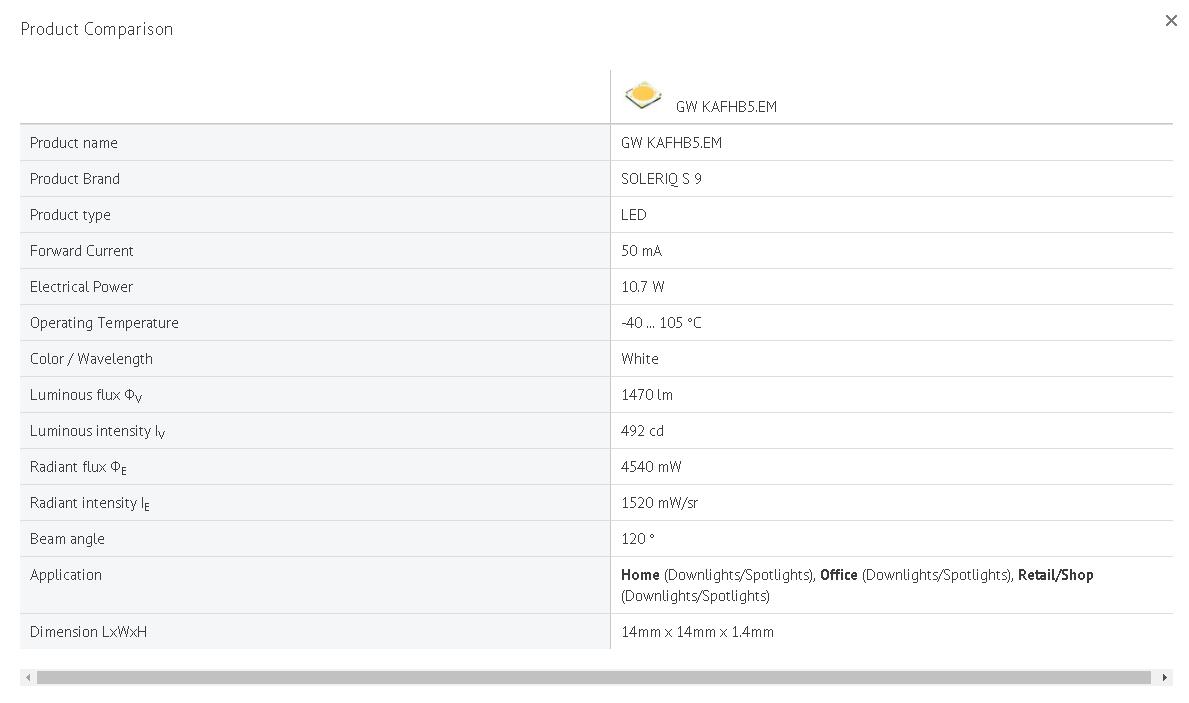1189x703 pixels.
Task: Select the SOLERIQ S 9 brand value
Action: coord(661,179)
